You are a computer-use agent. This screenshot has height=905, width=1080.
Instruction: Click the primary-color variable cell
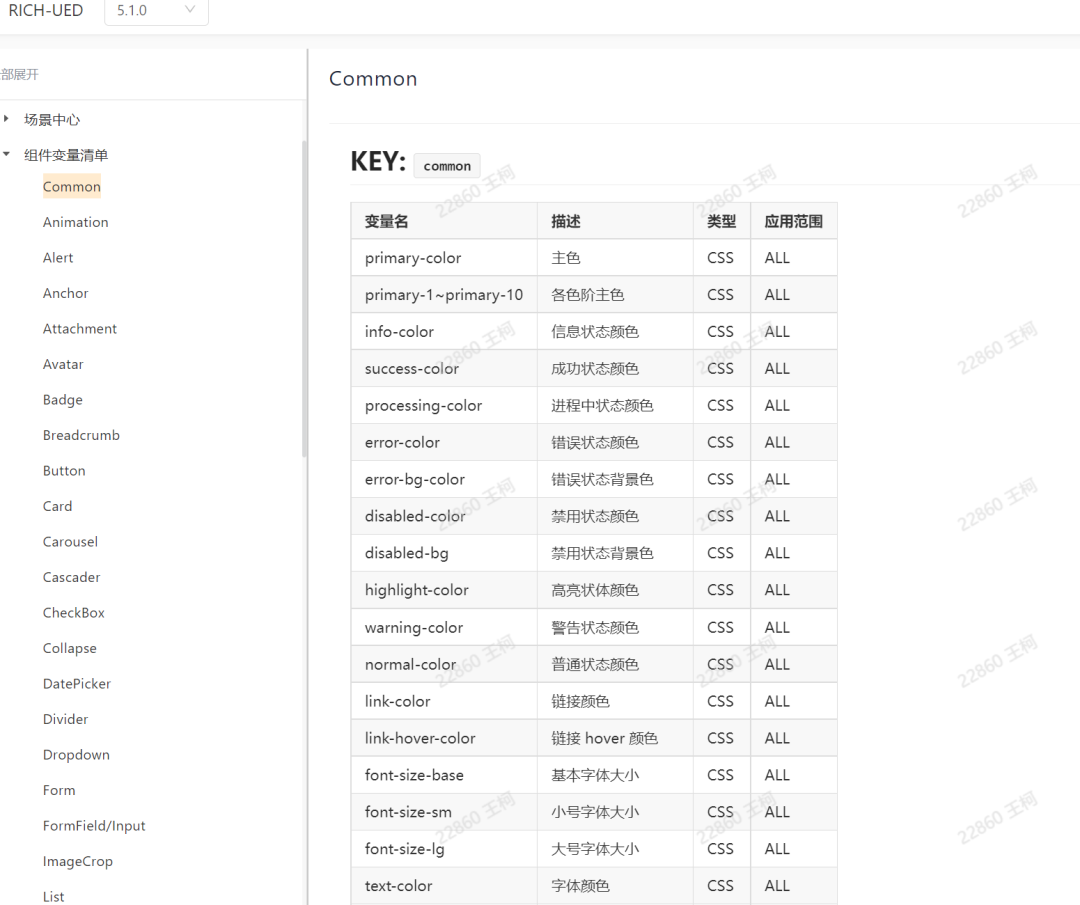coord(413,258)
